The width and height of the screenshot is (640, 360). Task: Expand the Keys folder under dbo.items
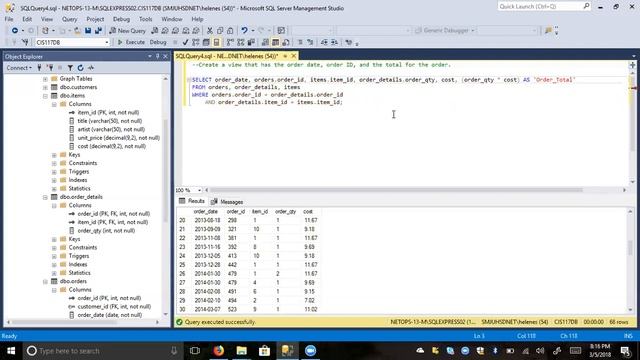click(54, 155)
